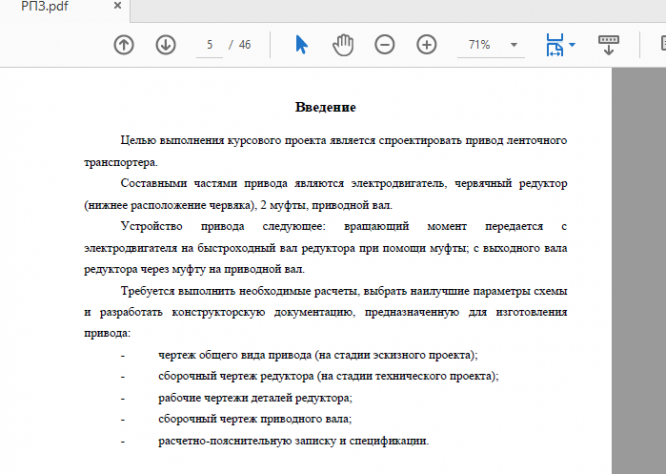The width and height of the screenshot is (666, 474).
Task: Click the line расчетно-пояснительную записку и спецификации
Action: pos(293,441)
